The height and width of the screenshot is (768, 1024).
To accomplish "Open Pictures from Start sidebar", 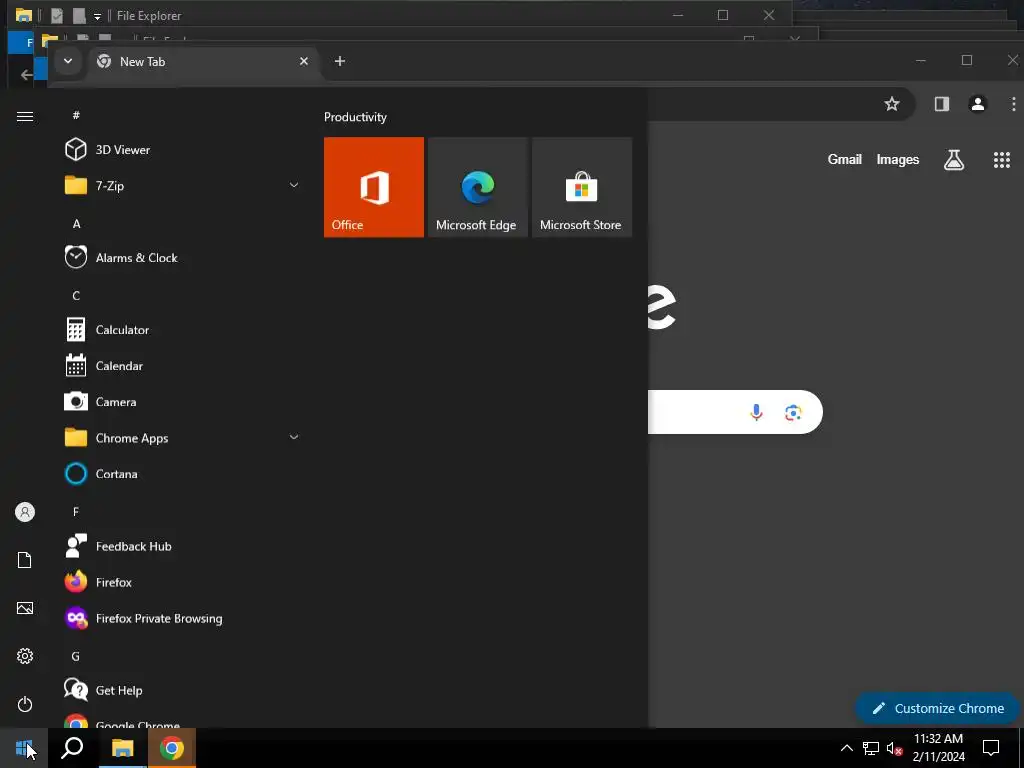I will coord(25,608).
